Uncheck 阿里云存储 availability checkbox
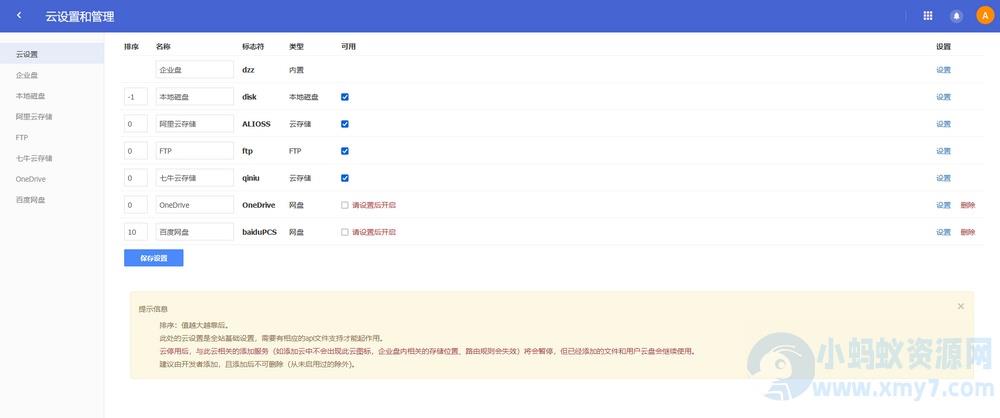Screen dimensions: 1000x418 tap(345, 124)
